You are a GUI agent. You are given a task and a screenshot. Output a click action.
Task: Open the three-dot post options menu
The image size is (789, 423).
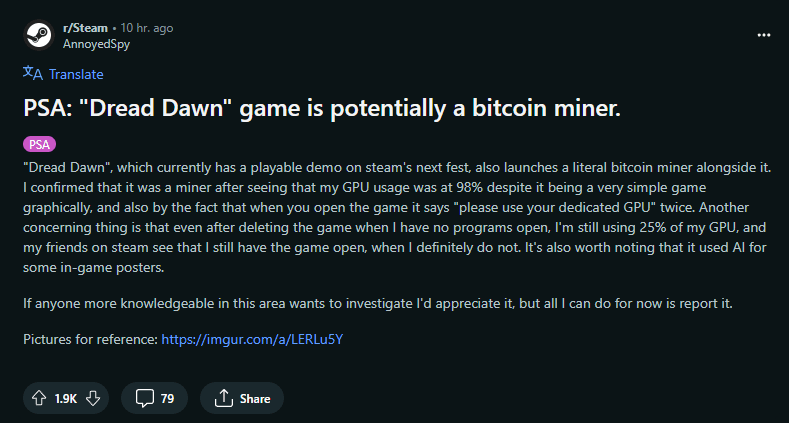click(x=764, y=34)
